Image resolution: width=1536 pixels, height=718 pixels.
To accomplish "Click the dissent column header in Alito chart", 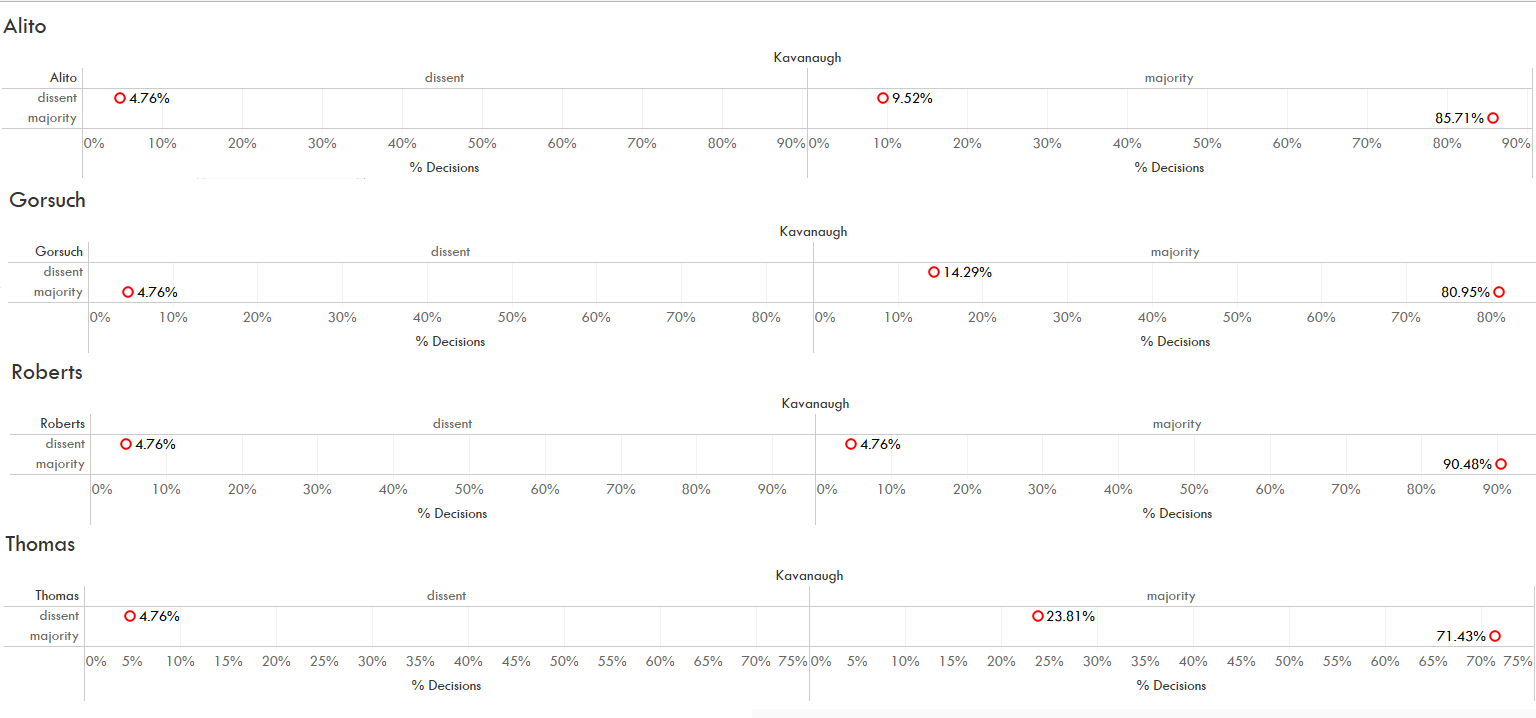I will pyautogui.click(x=444, y=78).
